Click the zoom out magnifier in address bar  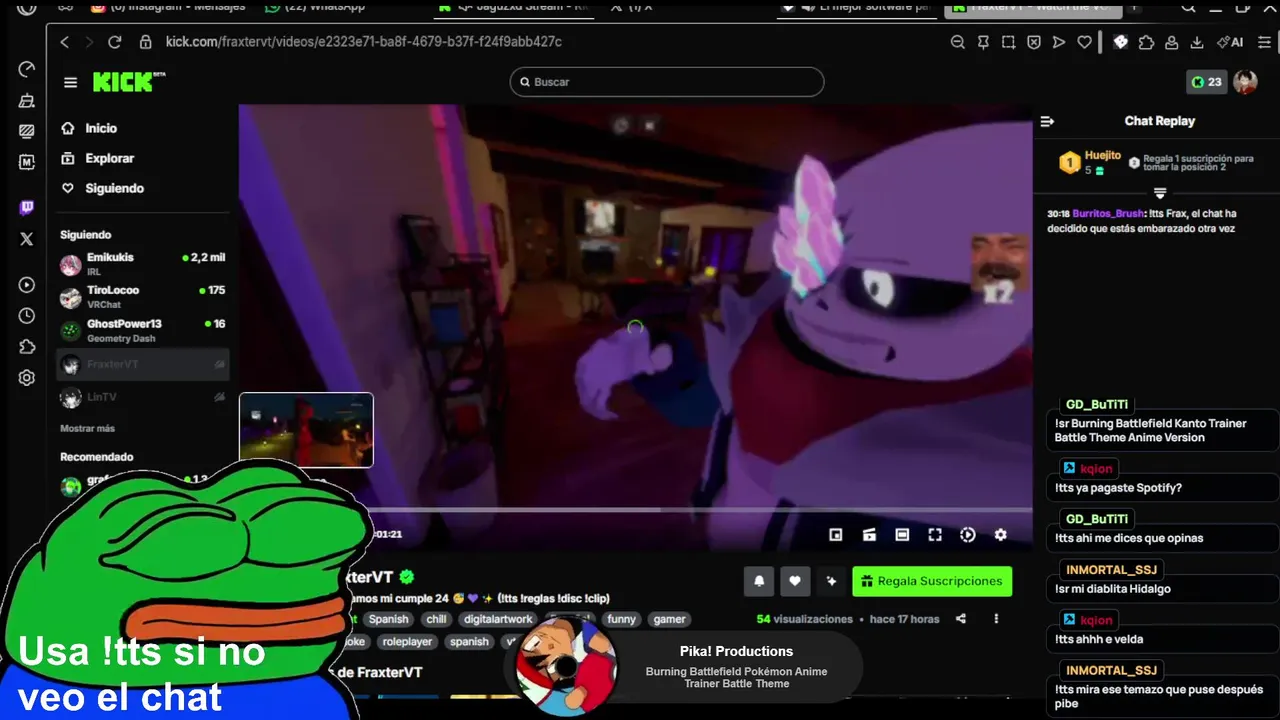(x=957, y=42)
